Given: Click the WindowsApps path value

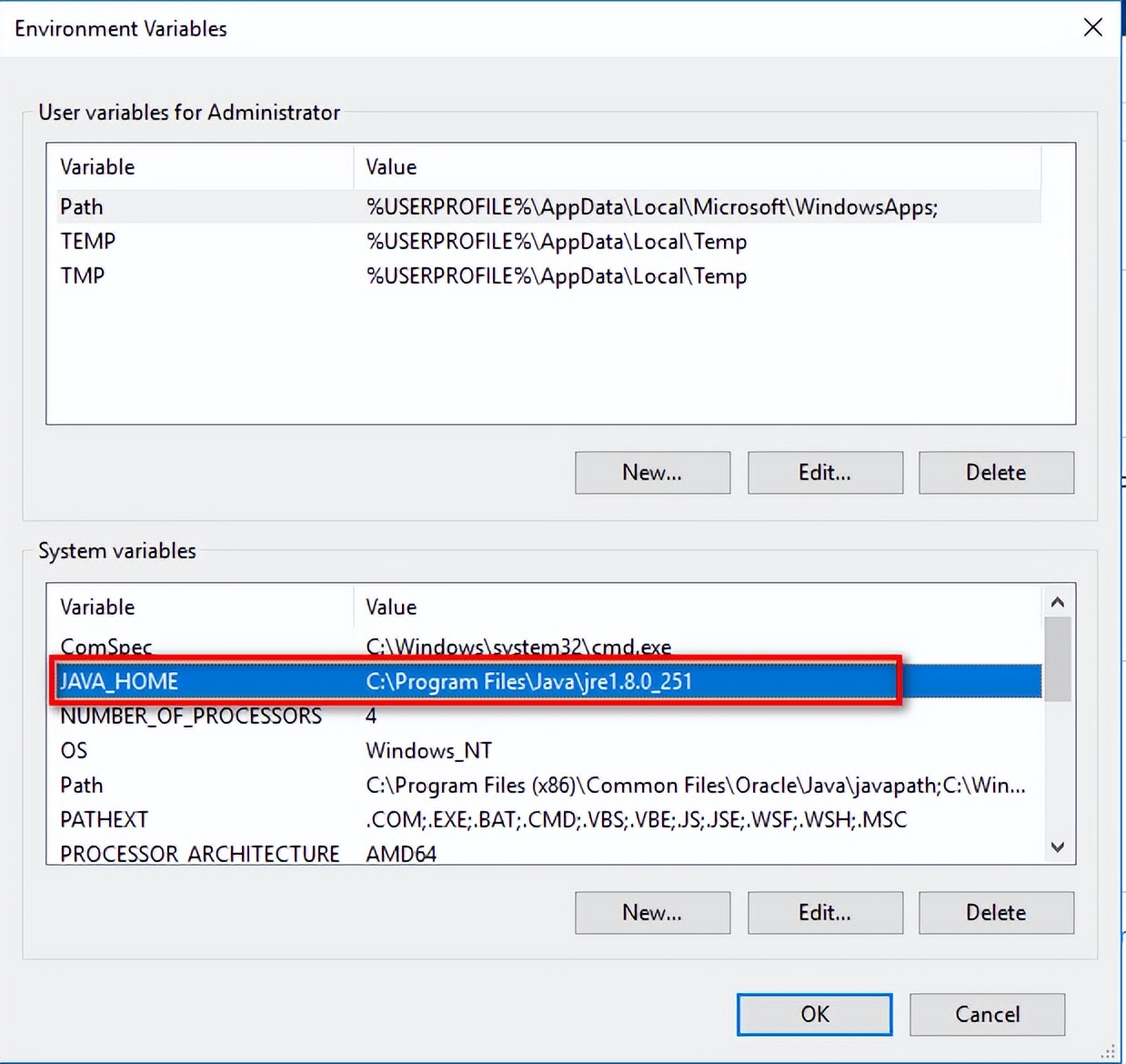Looking at the screenshot, I should [x=651, y=206].
